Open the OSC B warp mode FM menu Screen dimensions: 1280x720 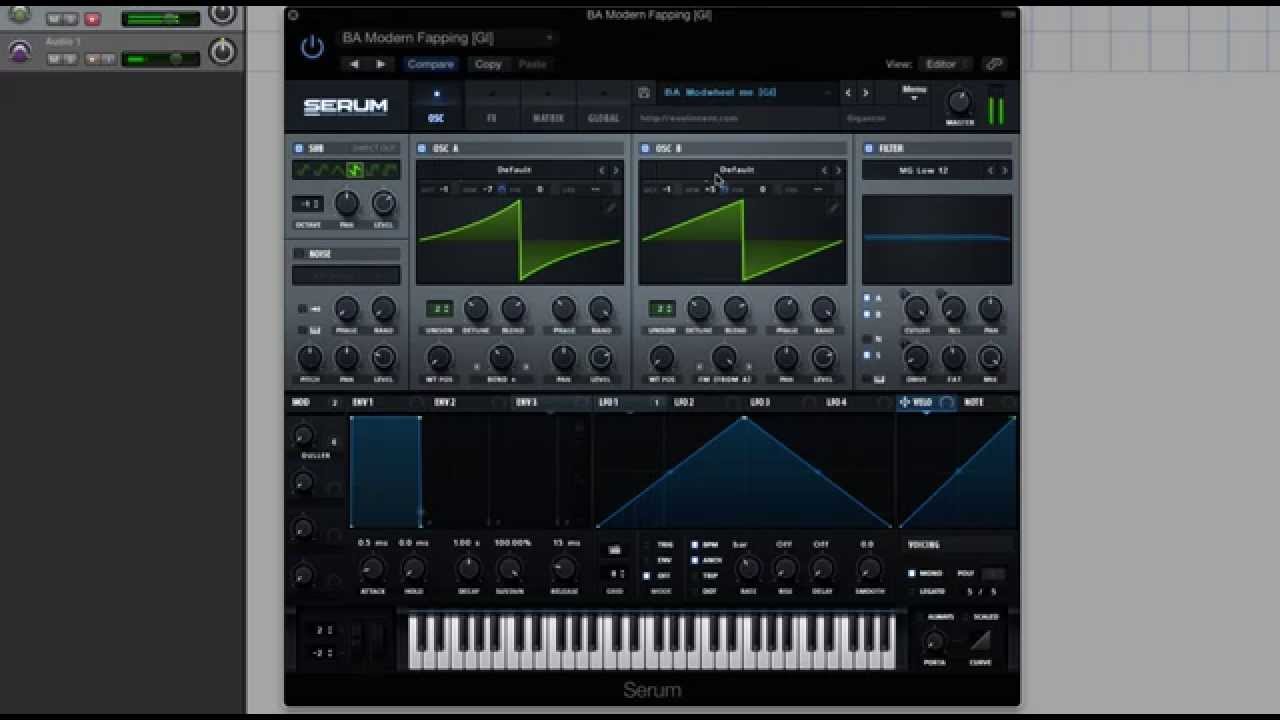pos(723,380)
